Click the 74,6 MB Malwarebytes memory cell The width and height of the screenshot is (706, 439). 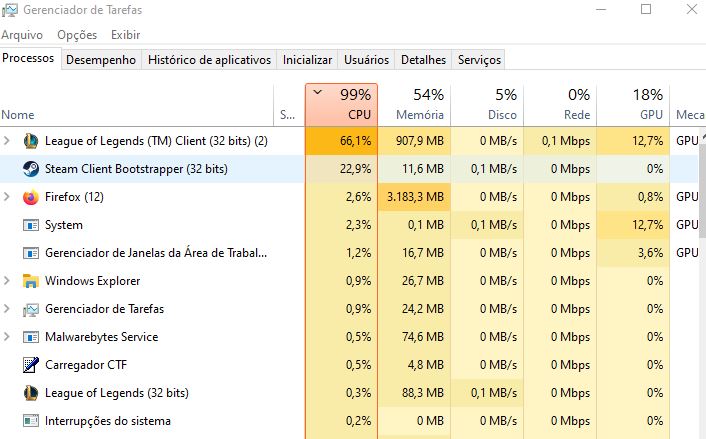pyautogui.click(x=414, y=337)
